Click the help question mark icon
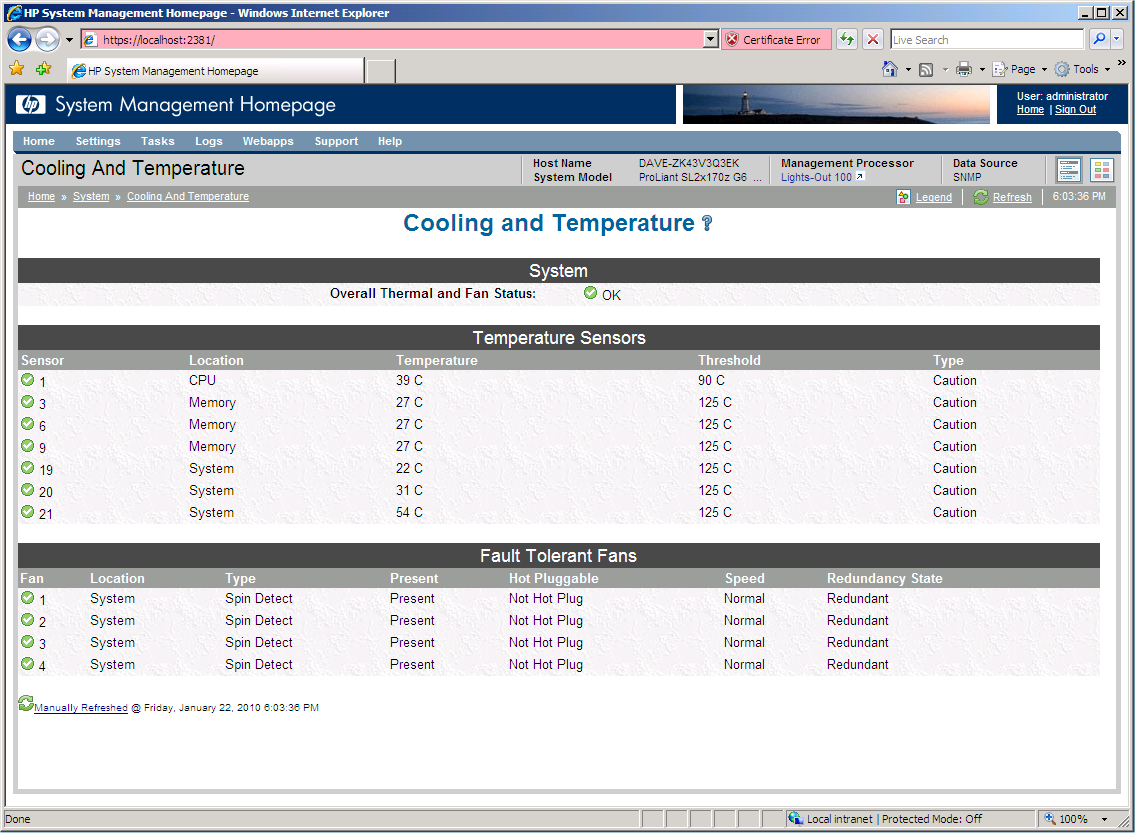 tap(707, 224)
